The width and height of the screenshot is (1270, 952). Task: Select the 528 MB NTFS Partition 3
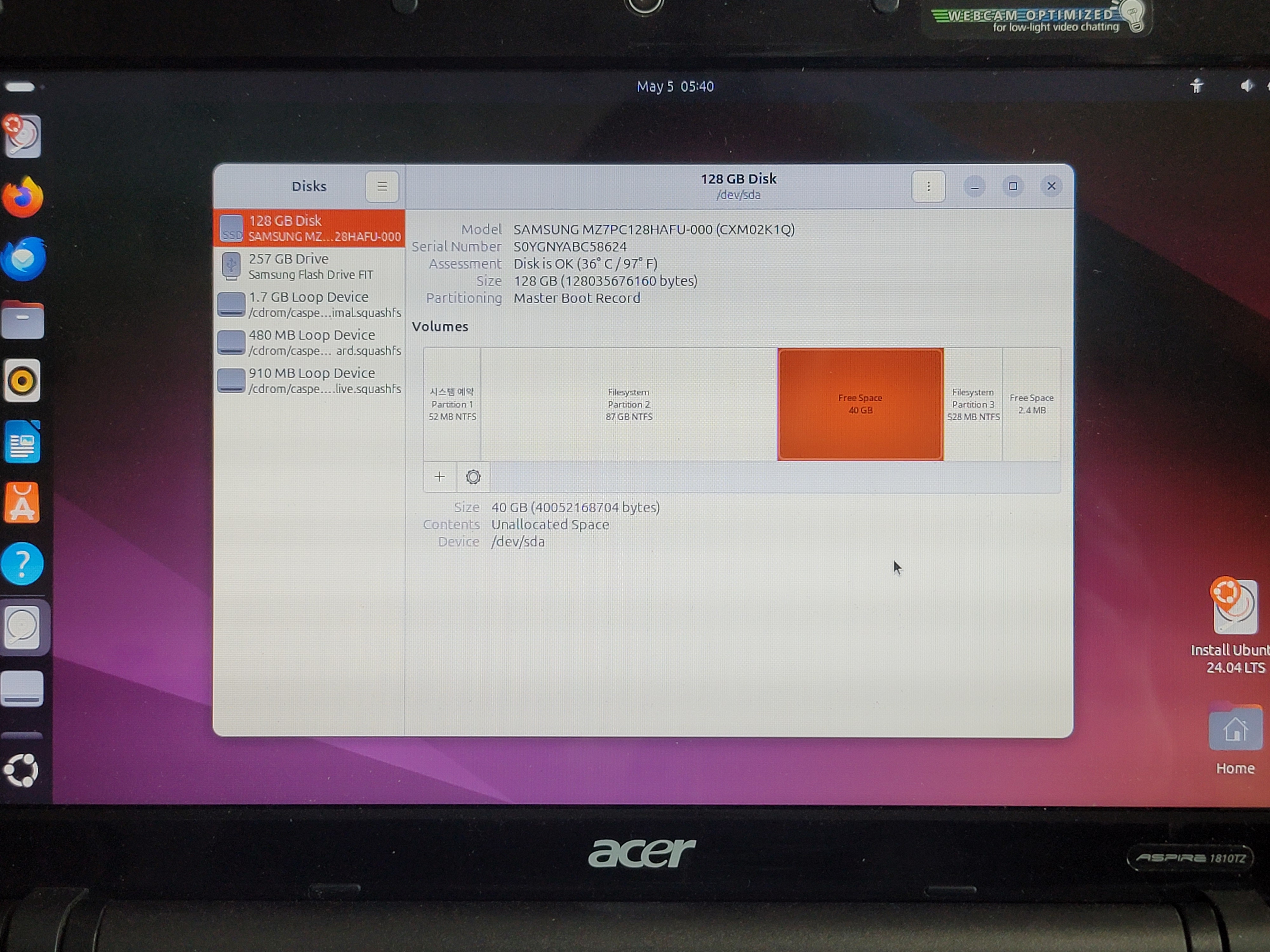pyautogui.click(x=973, y=404)
